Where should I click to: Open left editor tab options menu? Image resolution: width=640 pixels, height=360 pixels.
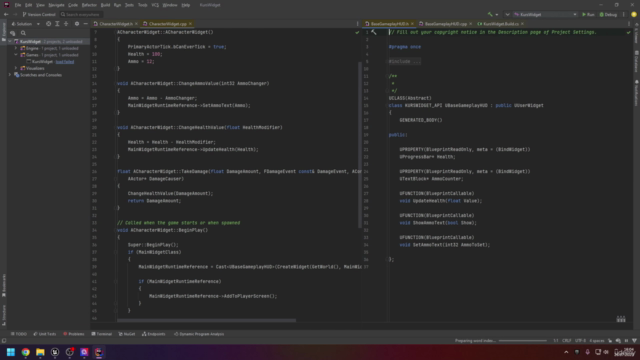click(357, 24)
